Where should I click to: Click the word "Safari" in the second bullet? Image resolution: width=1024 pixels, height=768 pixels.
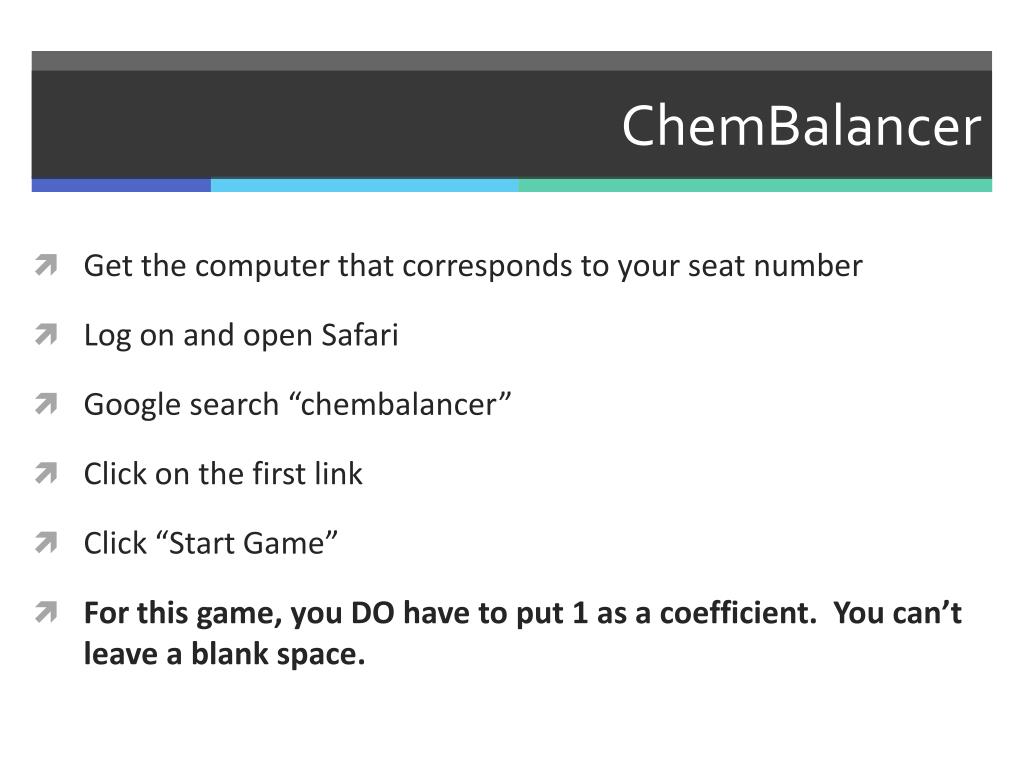tap(360, 335)
